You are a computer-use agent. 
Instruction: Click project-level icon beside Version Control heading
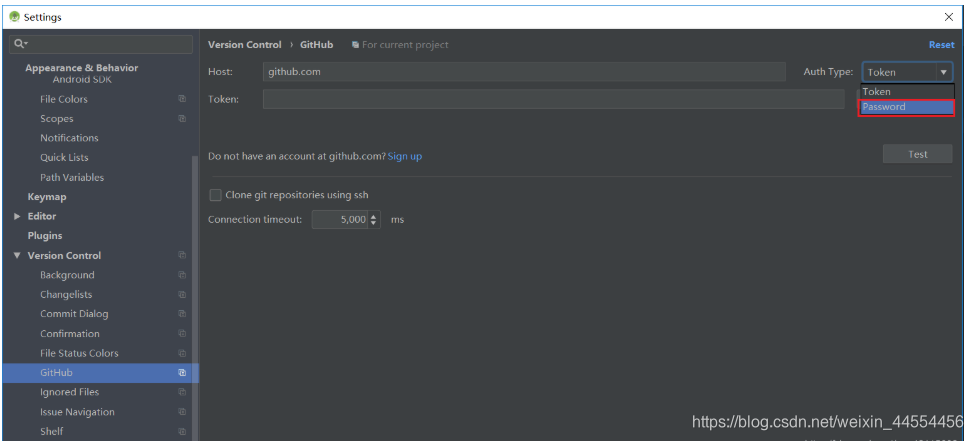[182, 255]
